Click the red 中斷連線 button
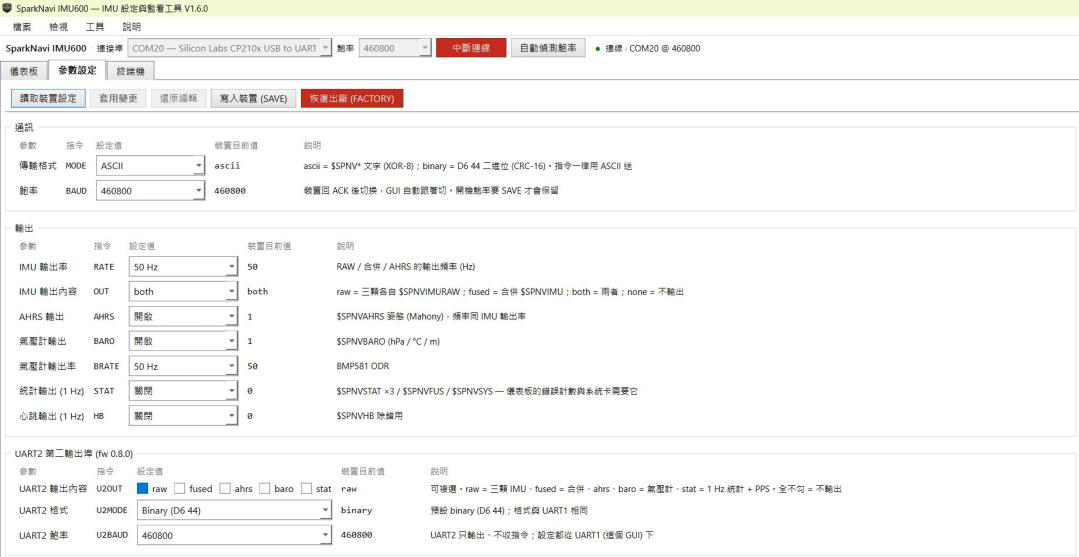Image resolution: width=1079 pixels, height=557 pixels. (x=471, y=48)
